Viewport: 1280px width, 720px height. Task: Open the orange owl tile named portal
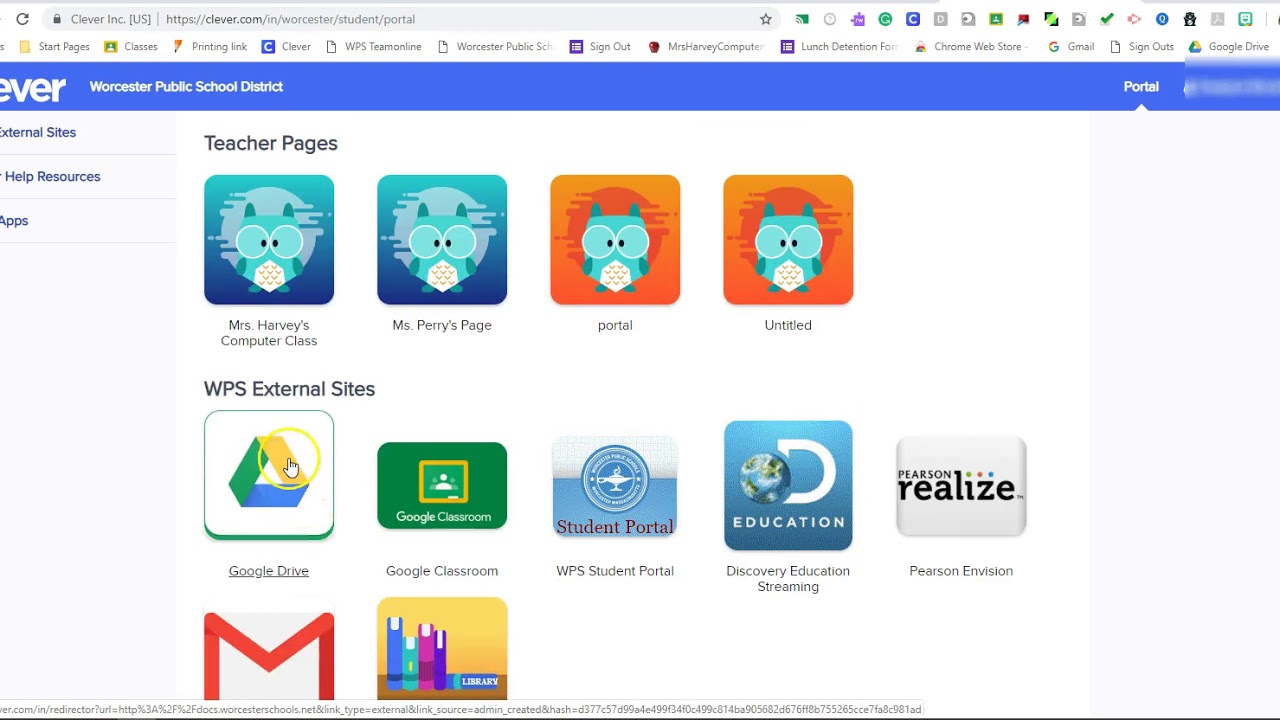[615, 240]
